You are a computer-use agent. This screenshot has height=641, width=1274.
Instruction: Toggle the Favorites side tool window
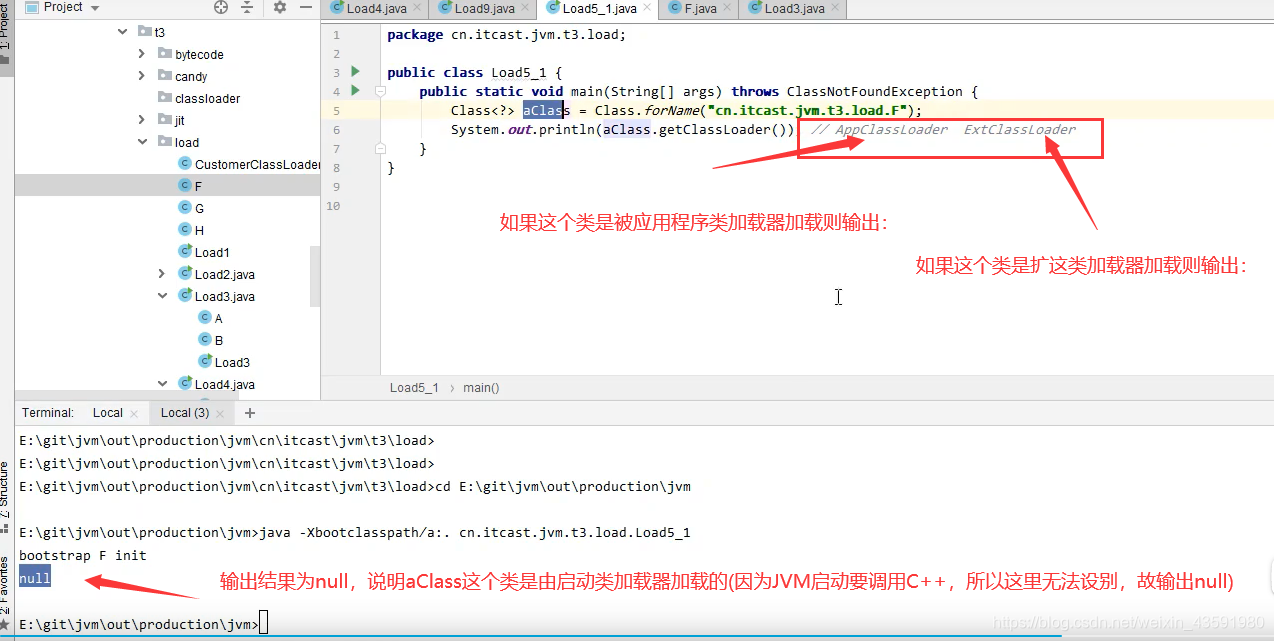click(x=6, y=594)
